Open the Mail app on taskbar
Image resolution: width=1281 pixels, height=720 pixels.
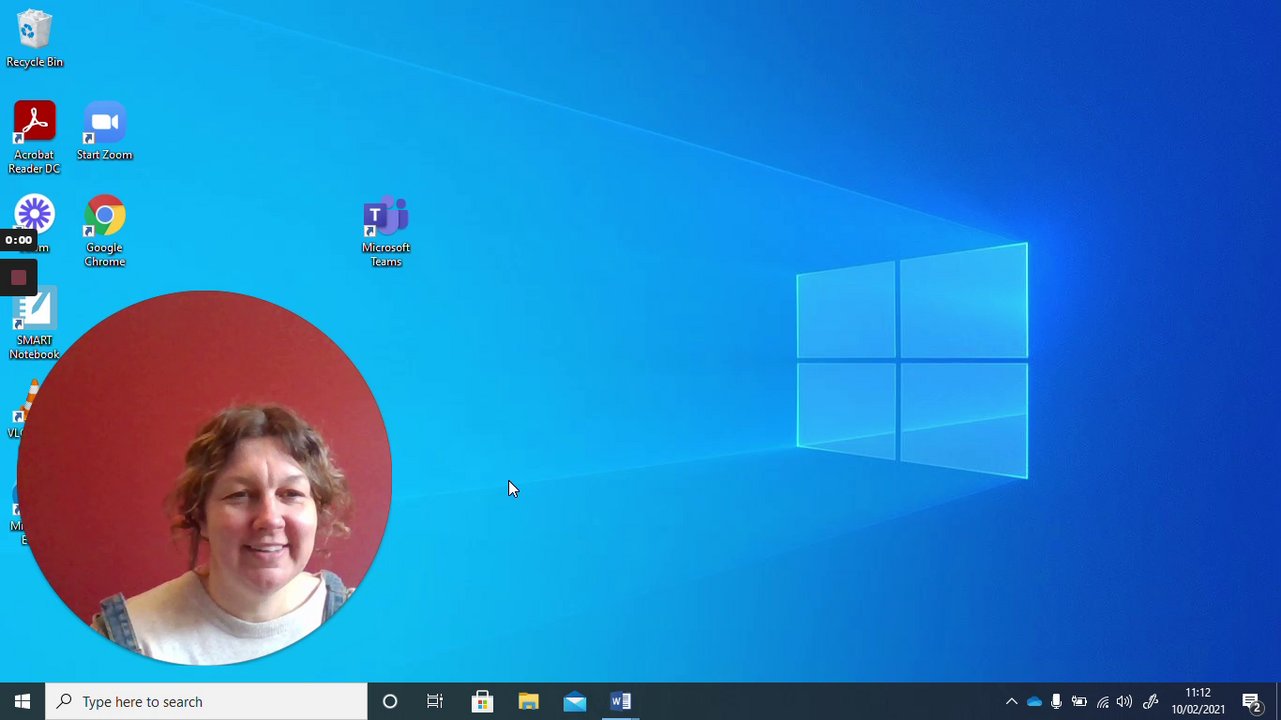574,701
